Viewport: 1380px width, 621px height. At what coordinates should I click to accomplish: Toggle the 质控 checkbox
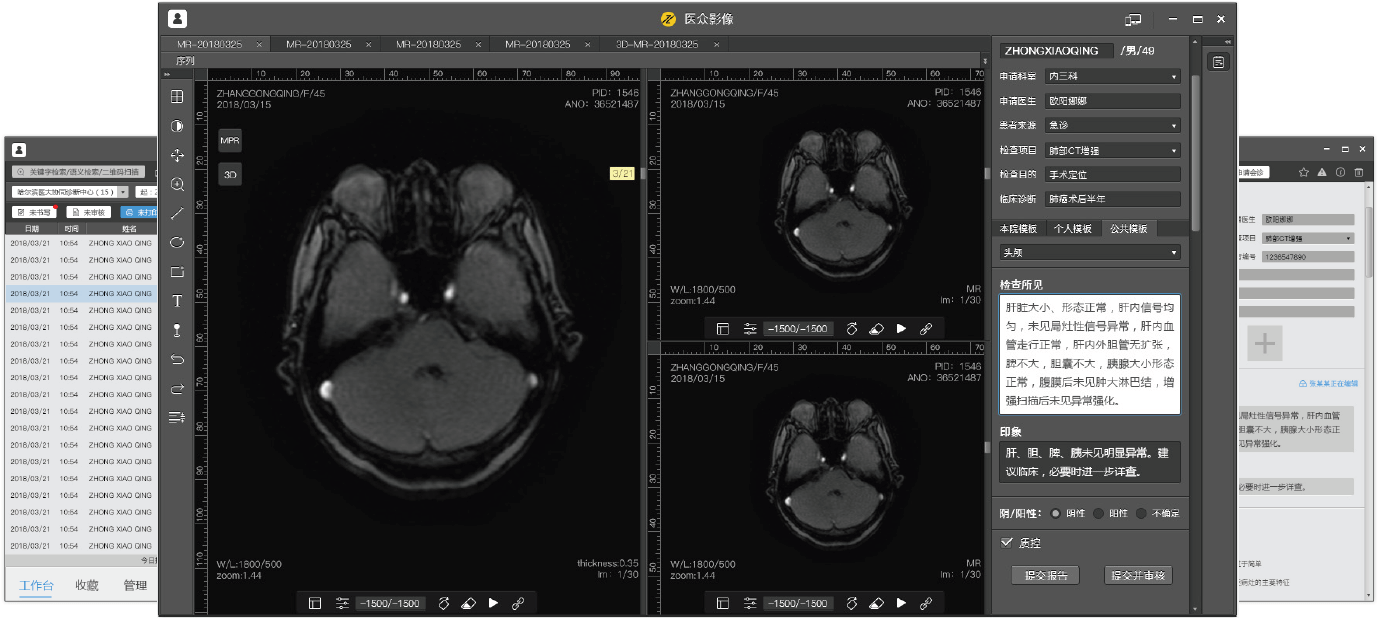click(x=1007, y=542)
